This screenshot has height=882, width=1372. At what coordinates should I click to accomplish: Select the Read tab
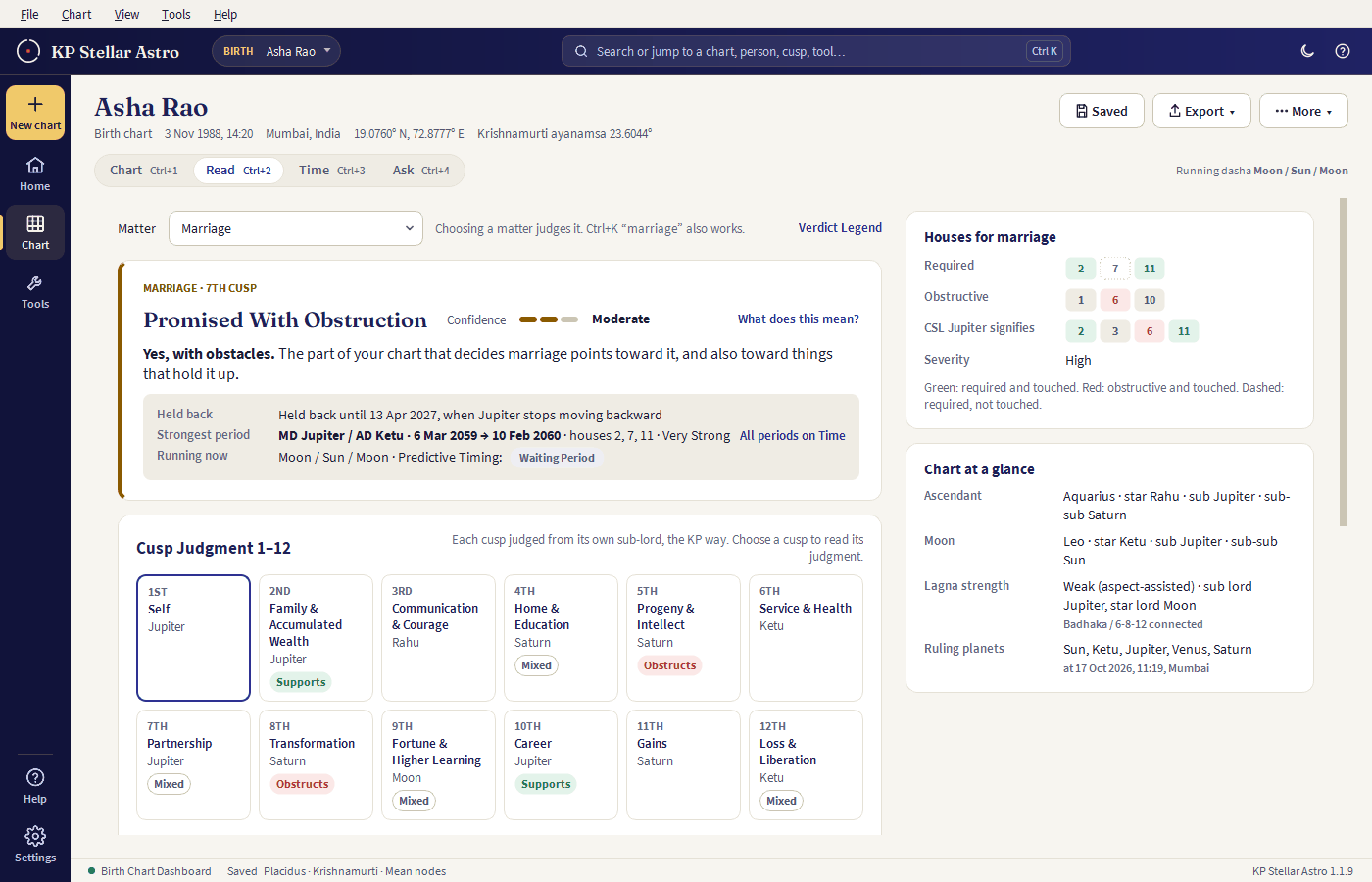(238, 171)
